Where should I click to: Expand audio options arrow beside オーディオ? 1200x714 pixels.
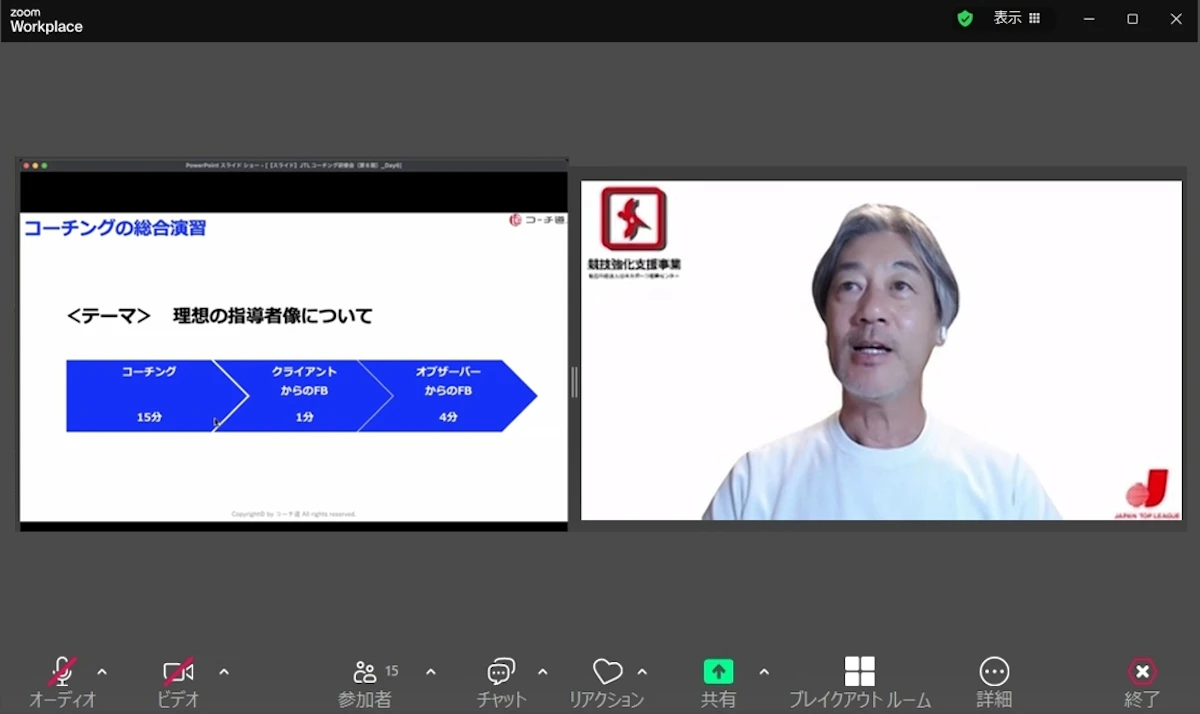pos(102,672)
